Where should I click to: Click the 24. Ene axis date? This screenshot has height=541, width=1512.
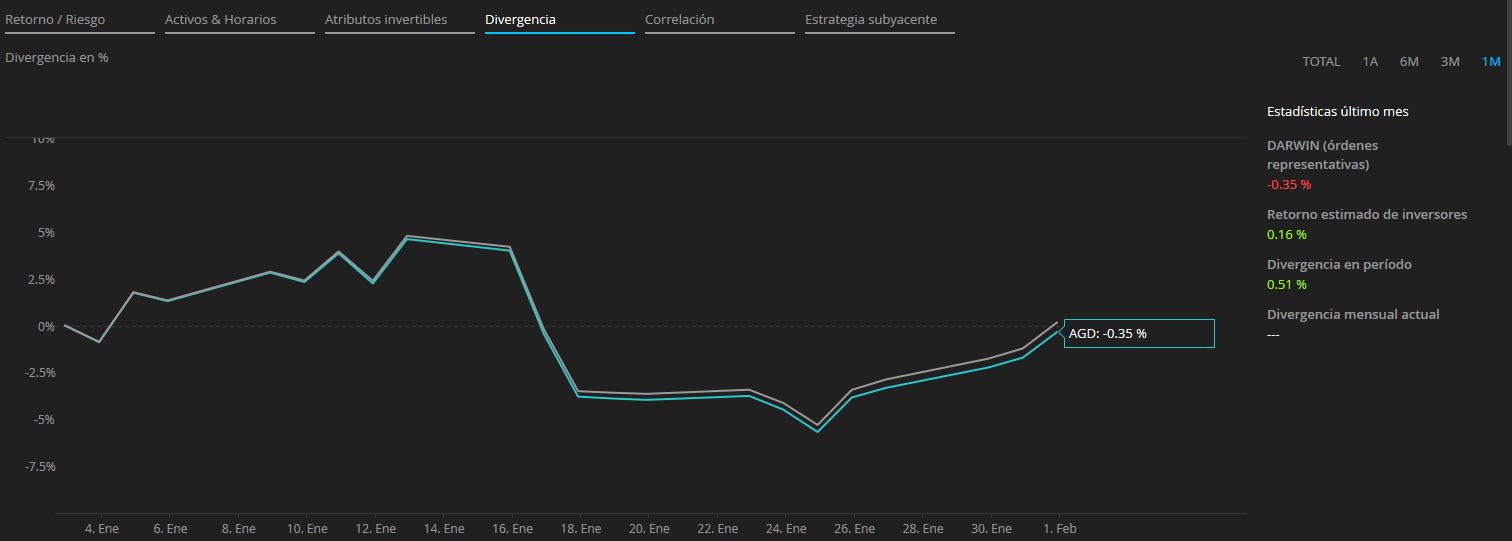point(786,529)
